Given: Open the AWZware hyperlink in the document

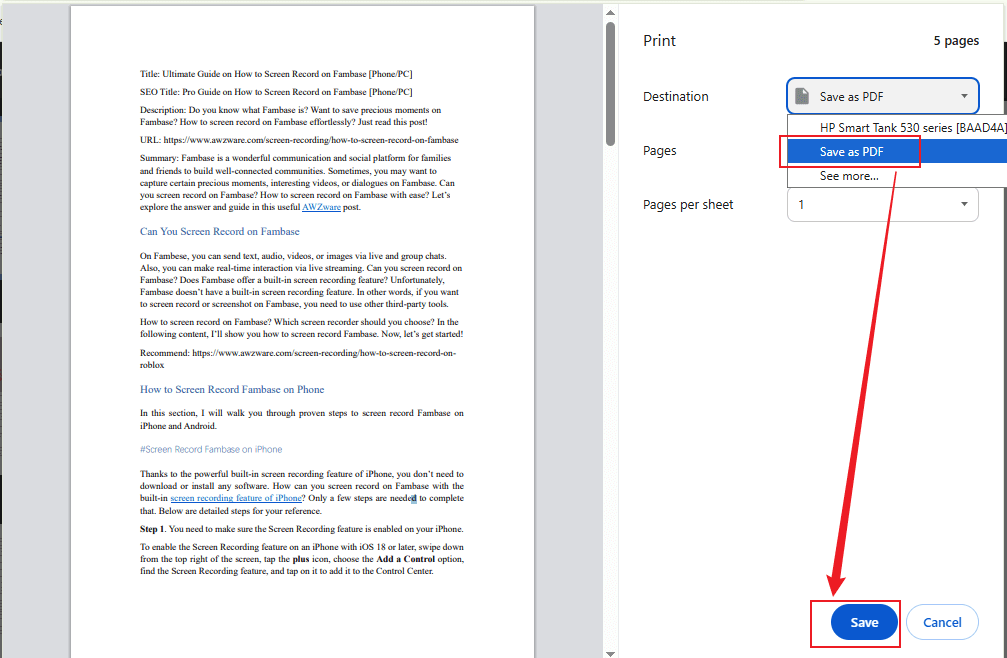Looking at the screenshot, I should 321,205.
